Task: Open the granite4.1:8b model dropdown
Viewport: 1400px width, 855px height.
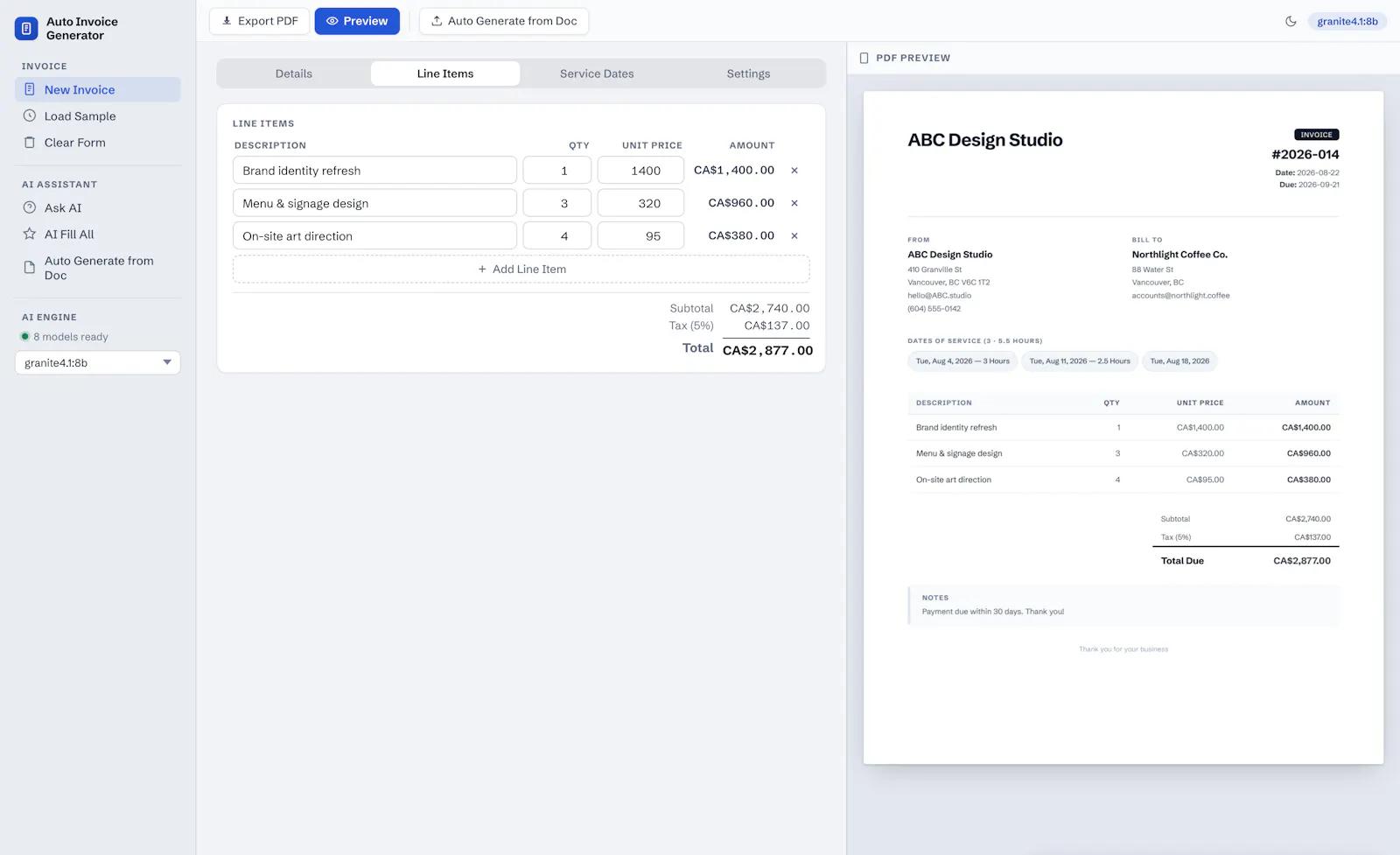Action: point(98,362)
